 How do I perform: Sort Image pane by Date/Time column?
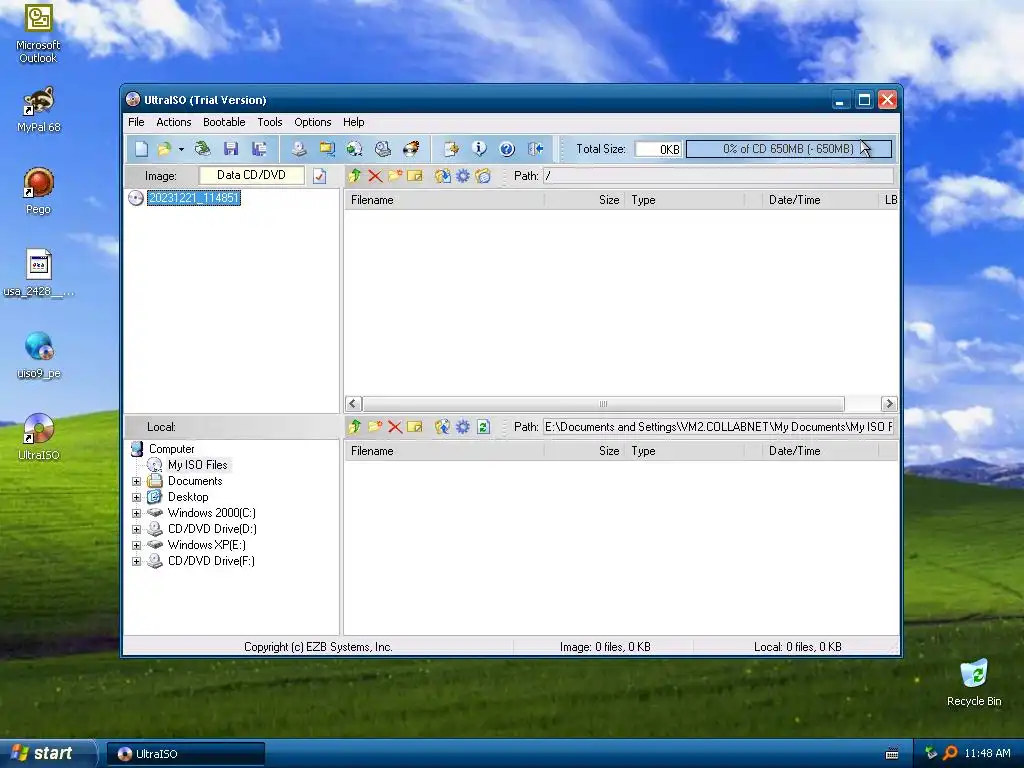click(x=819, y=200)
